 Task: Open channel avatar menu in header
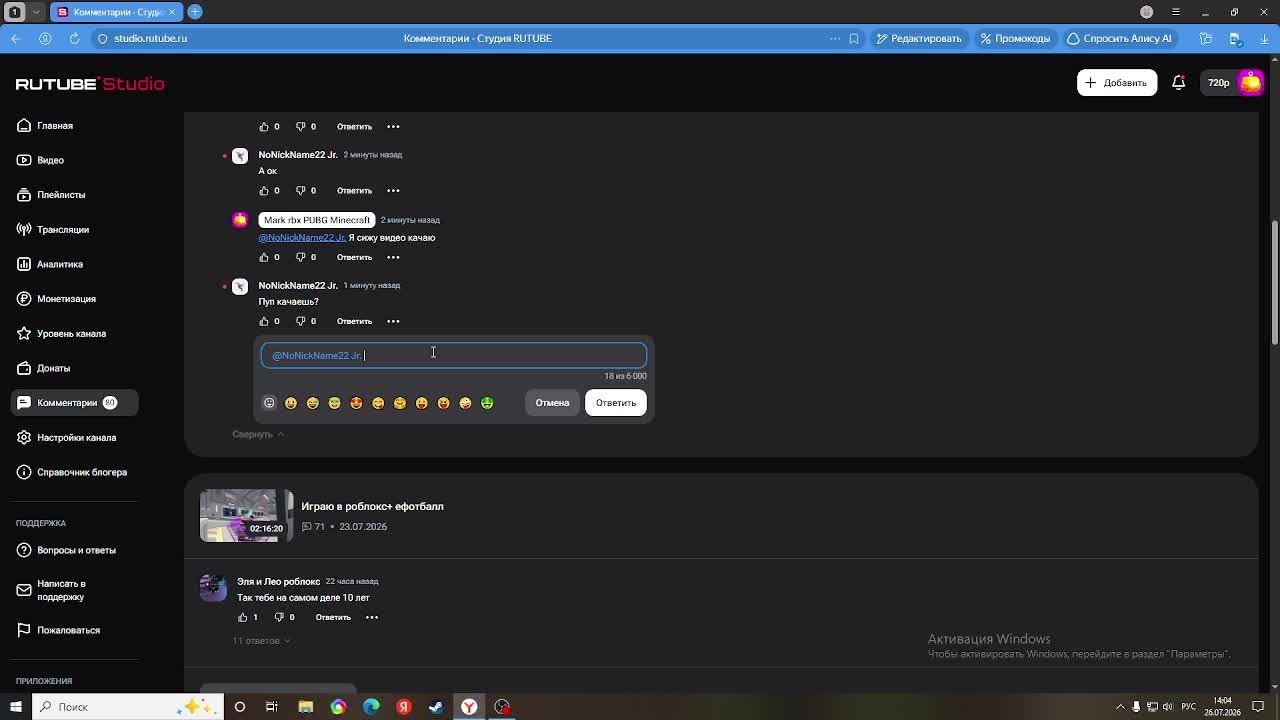click(x=1250, y=83)
